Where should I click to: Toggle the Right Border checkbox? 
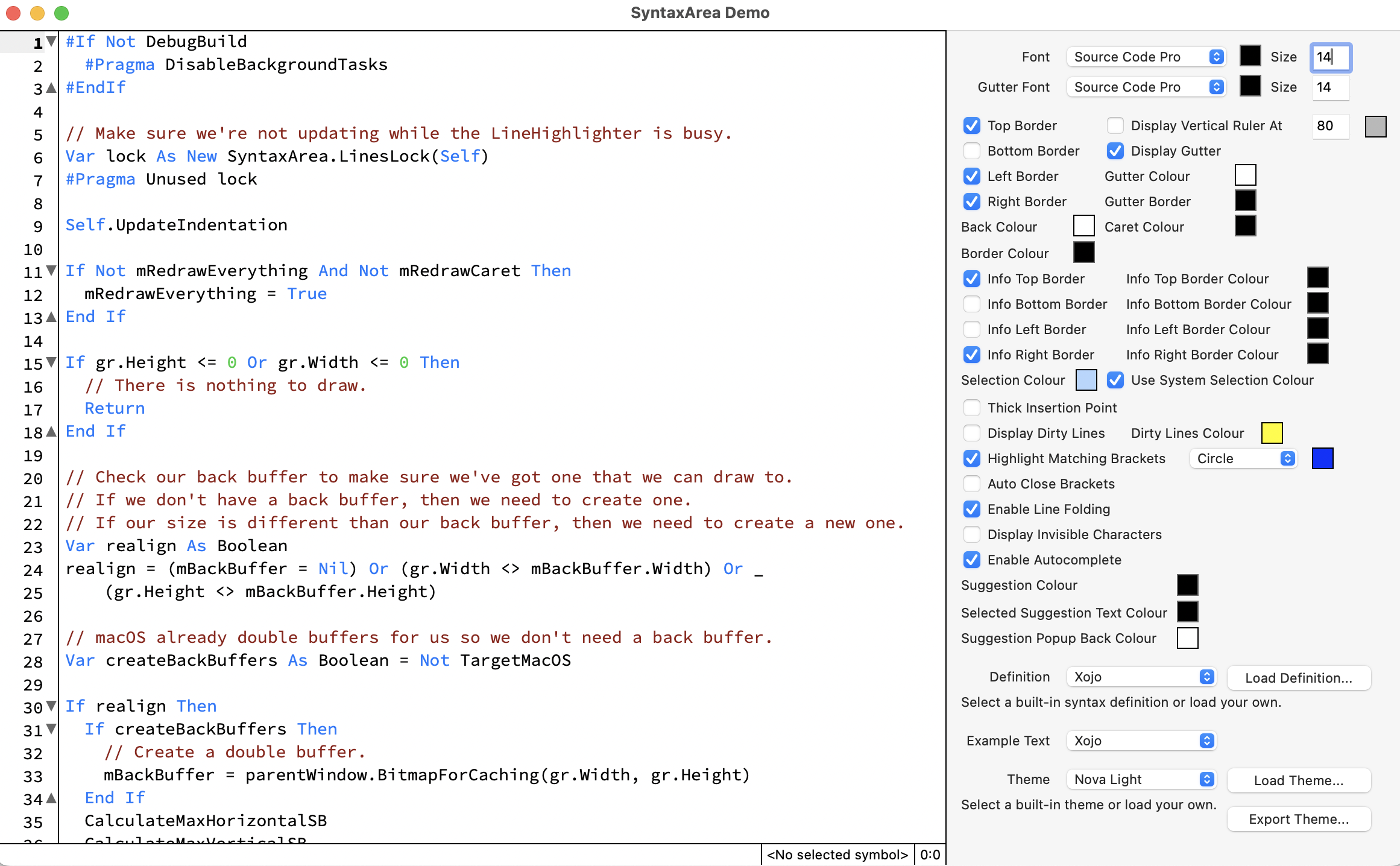click(x=971, y=201)
